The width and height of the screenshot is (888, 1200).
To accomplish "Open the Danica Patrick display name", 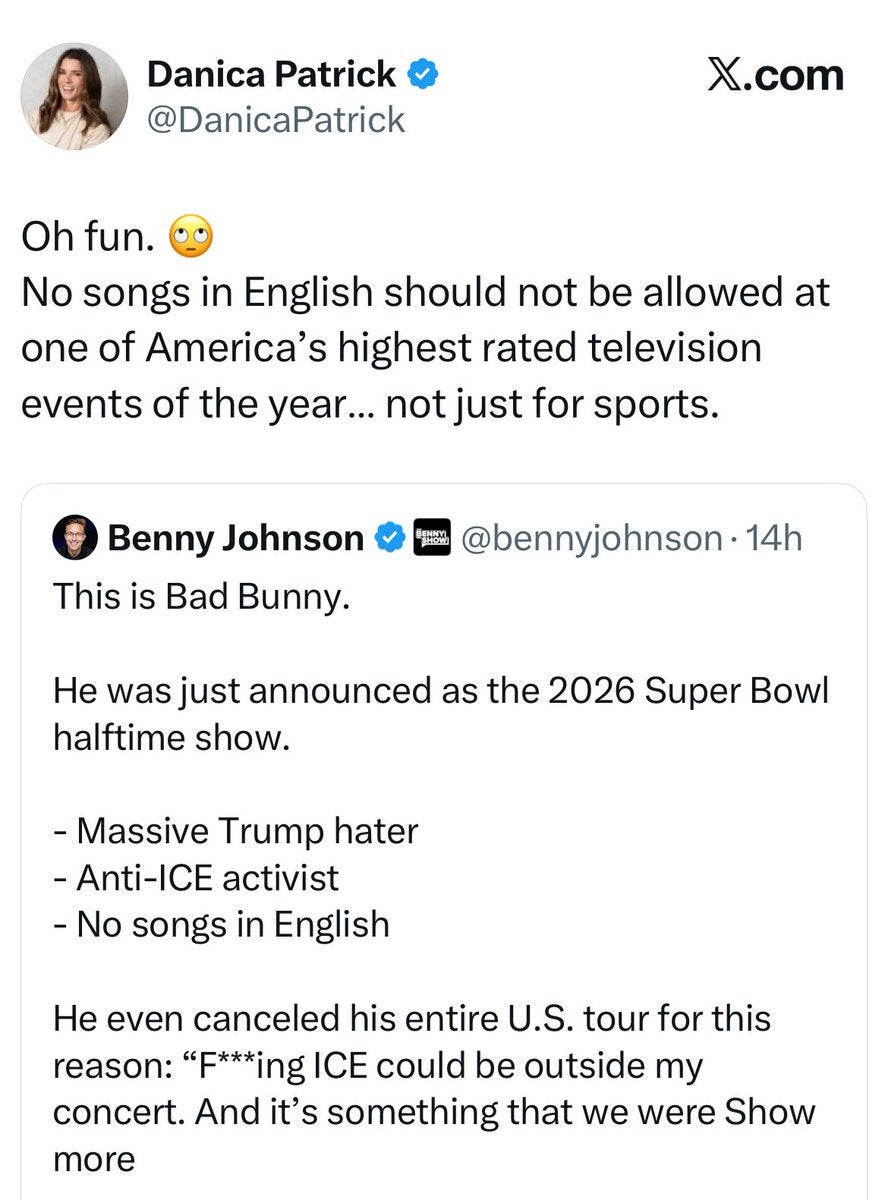I will point(271,73).
